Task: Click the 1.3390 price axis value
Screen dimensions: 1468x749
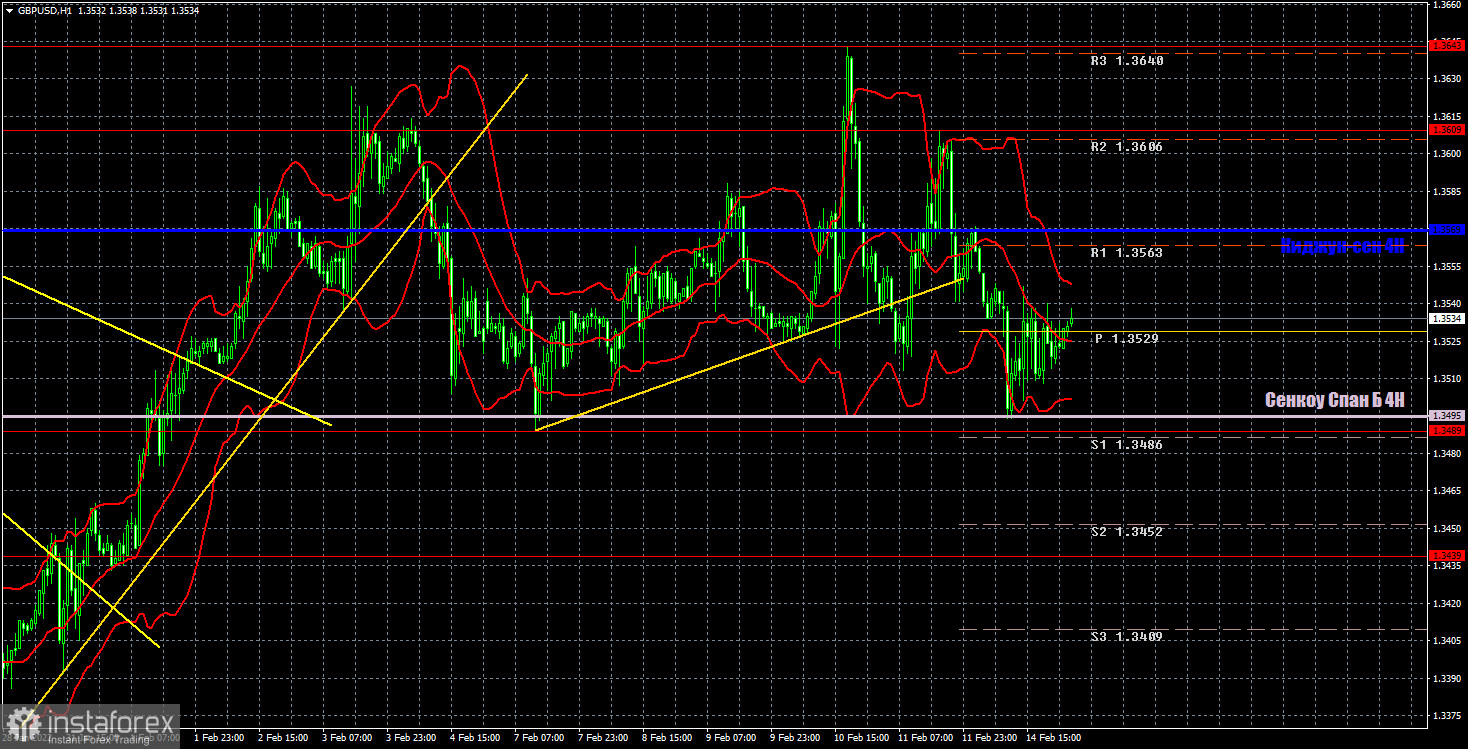Action: (1447, 678)
